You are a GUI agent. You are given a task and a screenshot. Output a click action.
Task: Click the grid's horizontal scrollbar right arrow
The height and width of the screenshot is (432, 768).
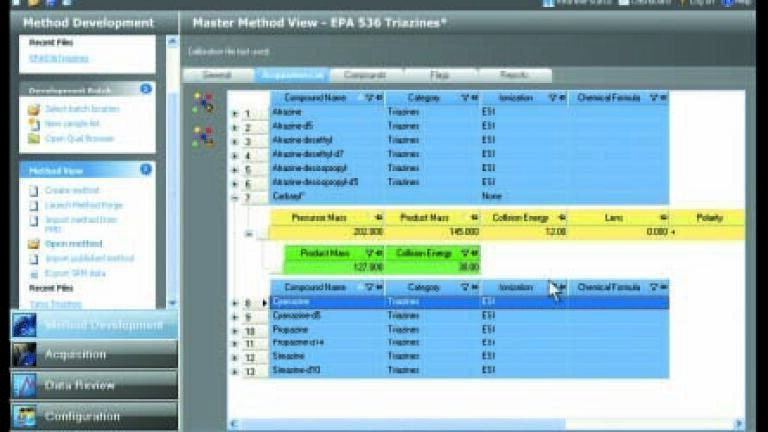point(739,423)
